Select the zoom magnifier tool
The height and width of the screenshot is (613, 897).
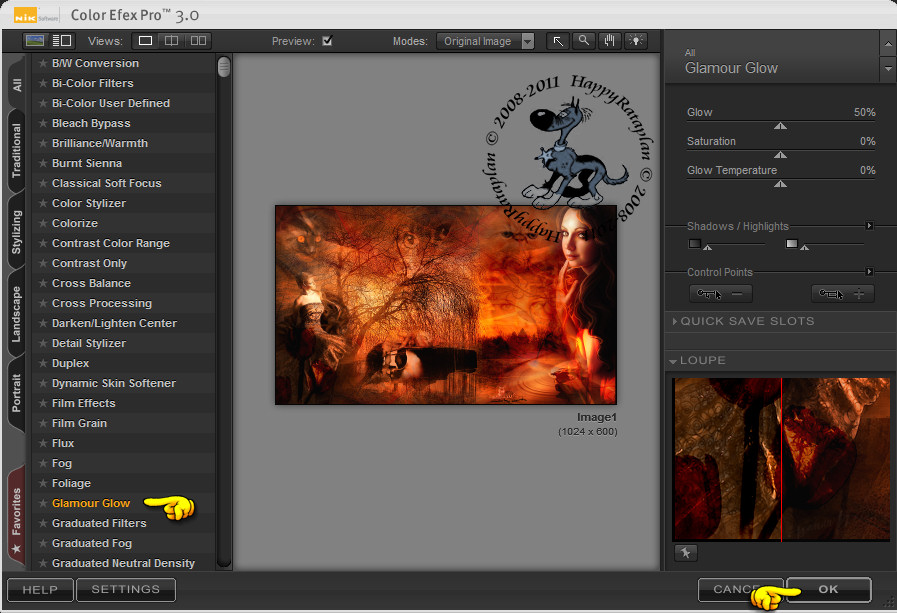click(x=584, y=41)
